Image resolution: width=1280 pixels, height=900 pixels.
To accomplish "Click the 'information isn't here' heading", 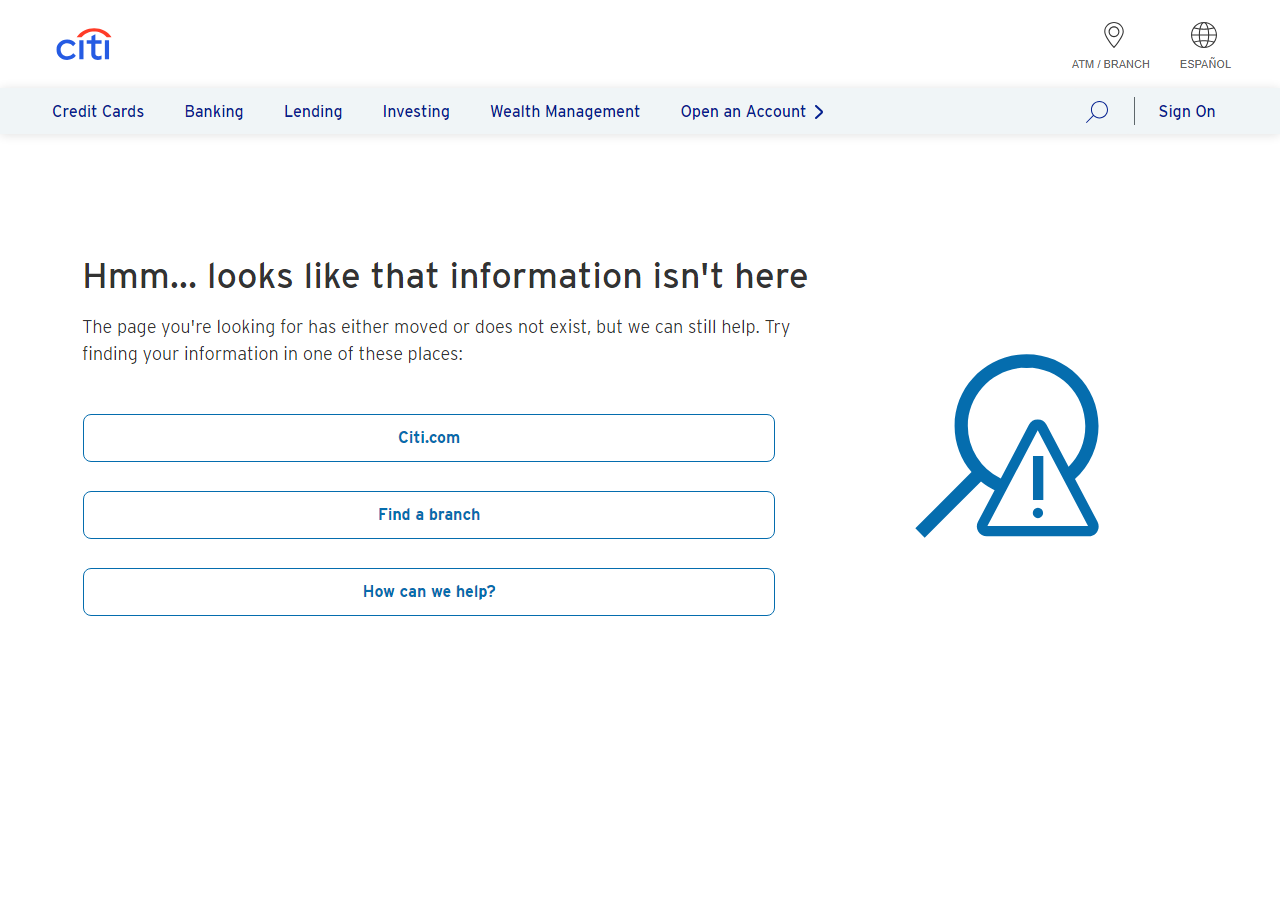I will coord(445,276).
